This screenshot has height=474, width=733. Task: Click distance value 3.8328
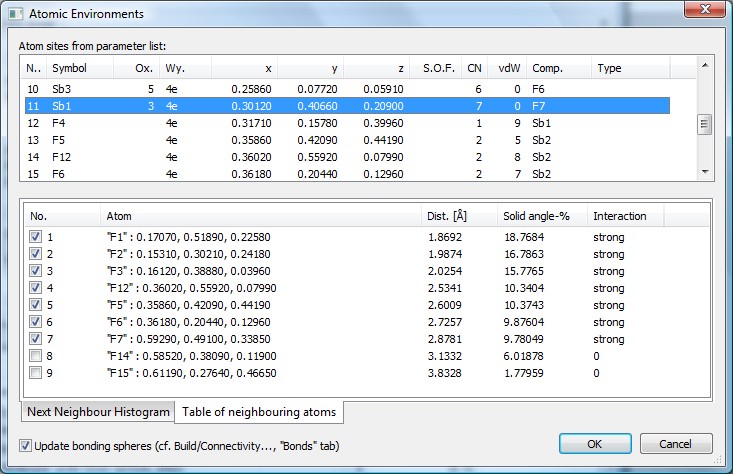pyautogui.click(x=445, y=373)
